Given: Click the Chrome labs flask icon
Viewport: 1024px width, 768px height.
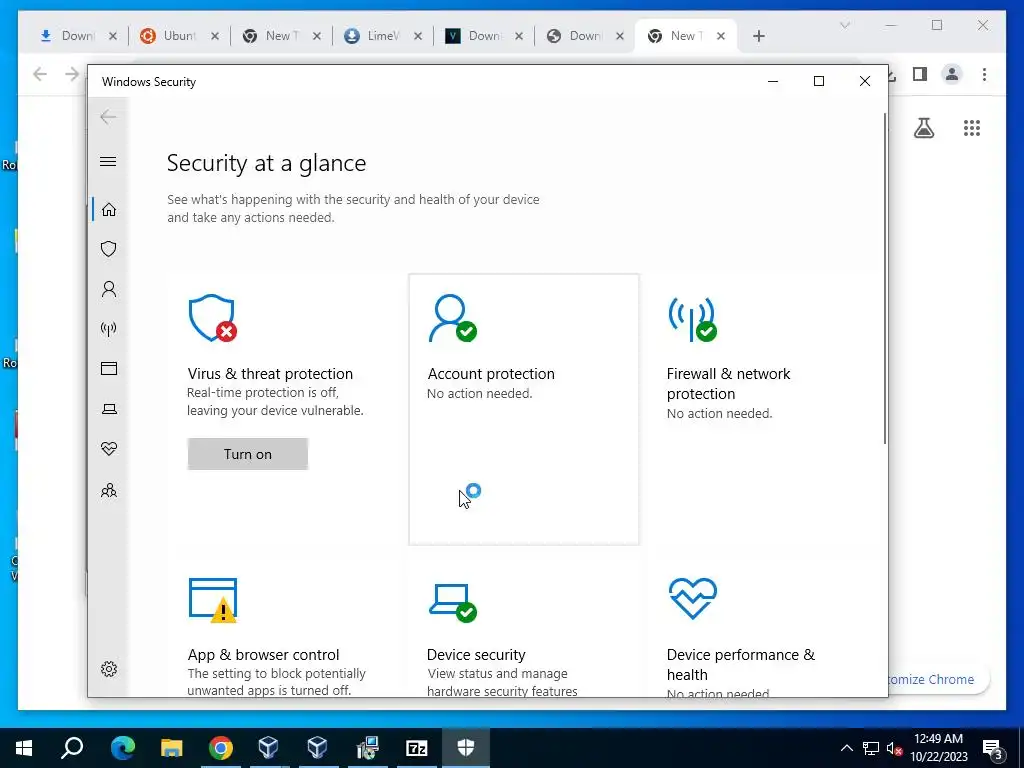Looking at the screenshot, I should 923,128.
